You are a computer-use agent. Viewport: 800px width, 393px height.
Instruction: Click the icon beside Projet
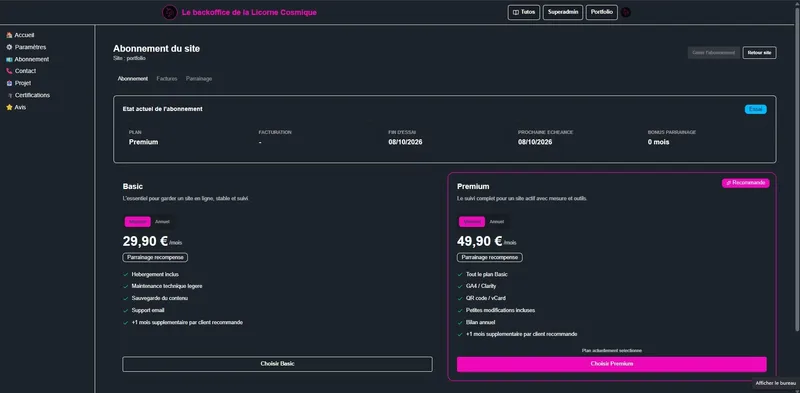(9, 83)
